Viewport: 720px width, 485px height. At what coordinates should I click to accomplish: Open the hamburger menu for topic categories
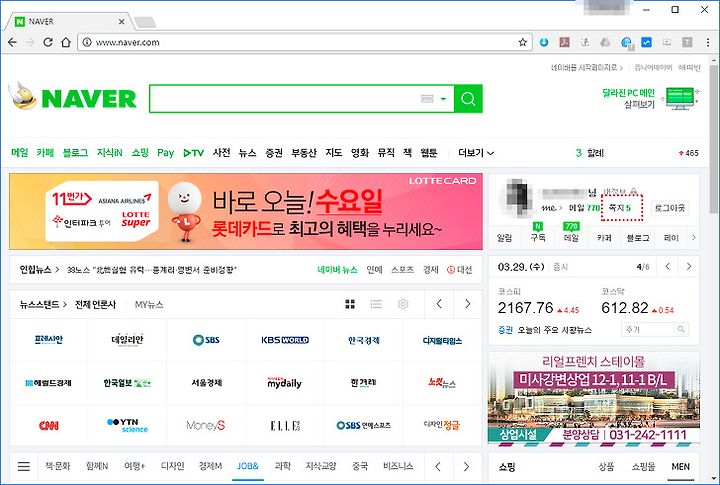24,466
